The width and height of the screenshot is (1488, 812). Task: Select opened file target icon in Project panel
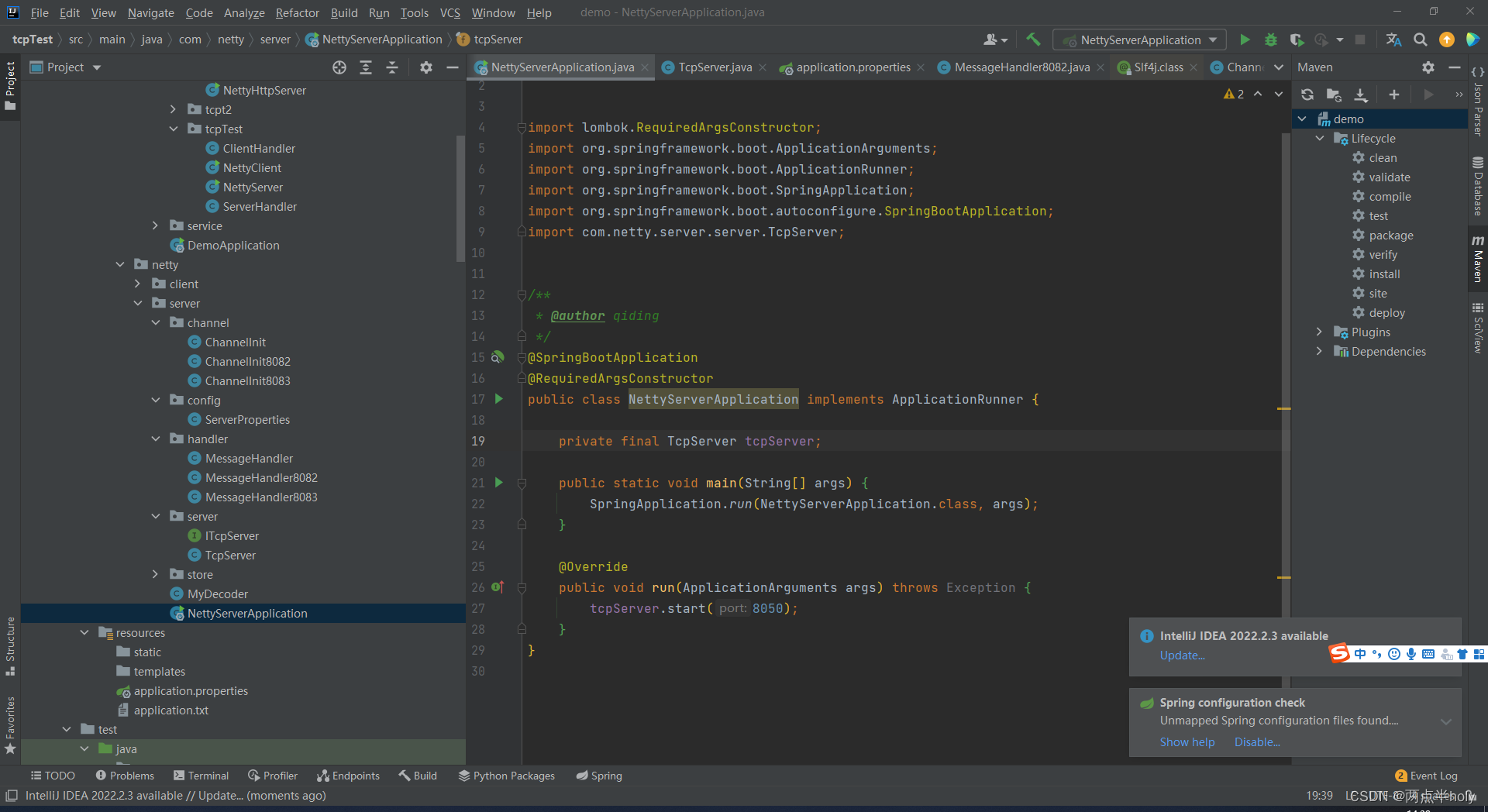click(x=339, y=67)
